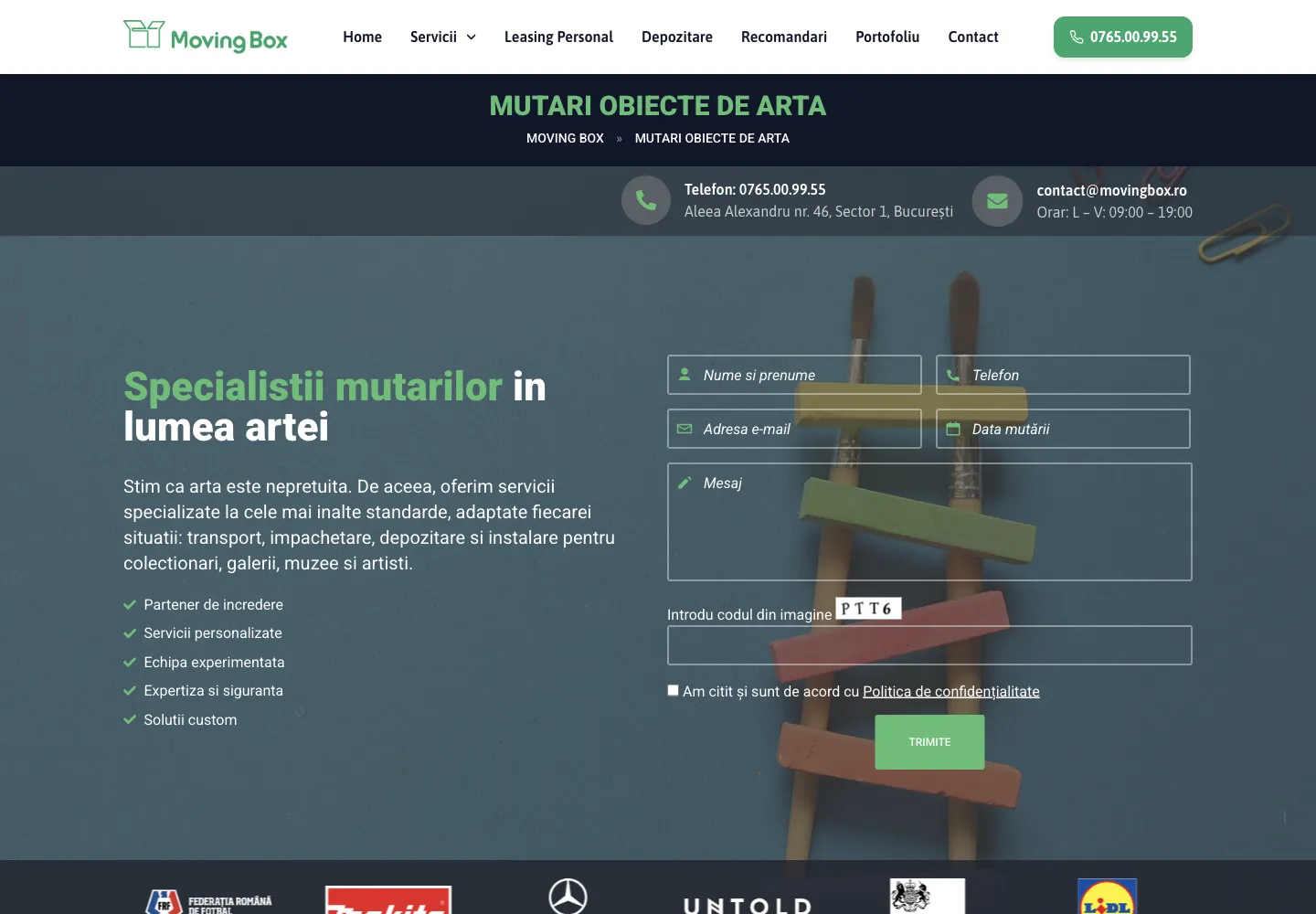Submit the form with TRIMITE button
This screenshot has height=914, width=1316.
(x=929, y=742)
